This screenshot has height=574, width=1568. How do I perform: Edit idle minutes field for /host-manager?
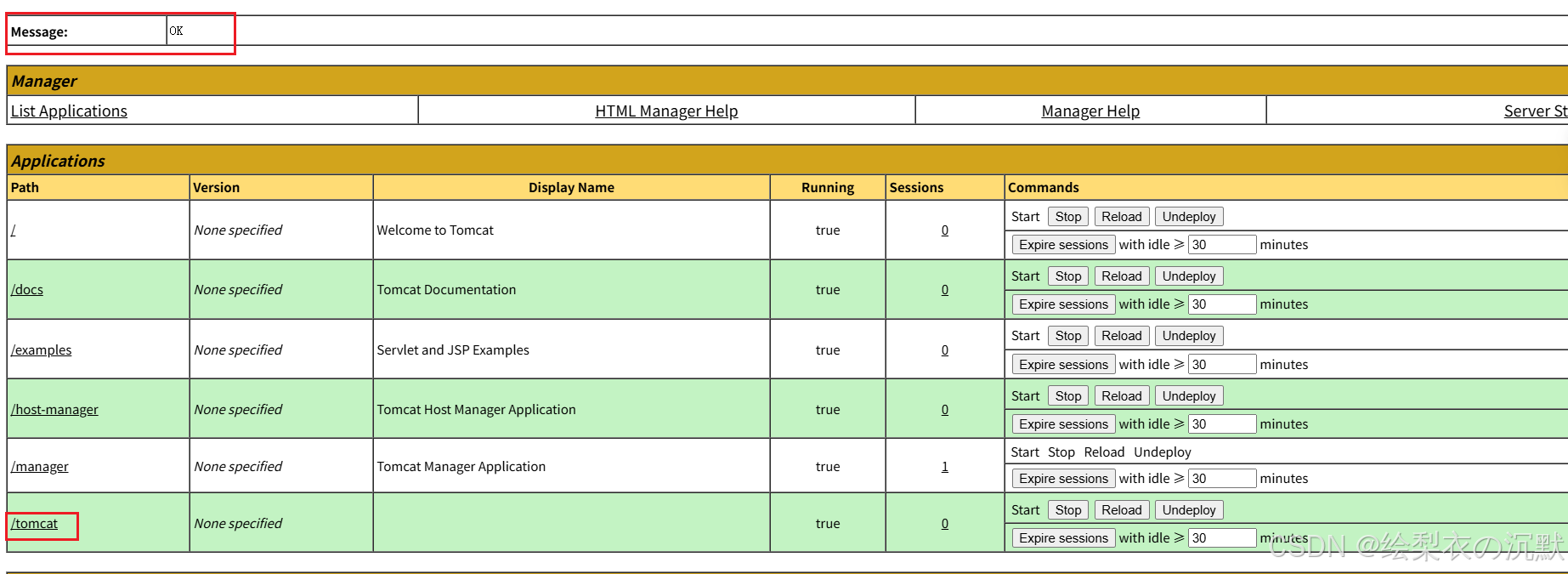(x=1222, y=424)
